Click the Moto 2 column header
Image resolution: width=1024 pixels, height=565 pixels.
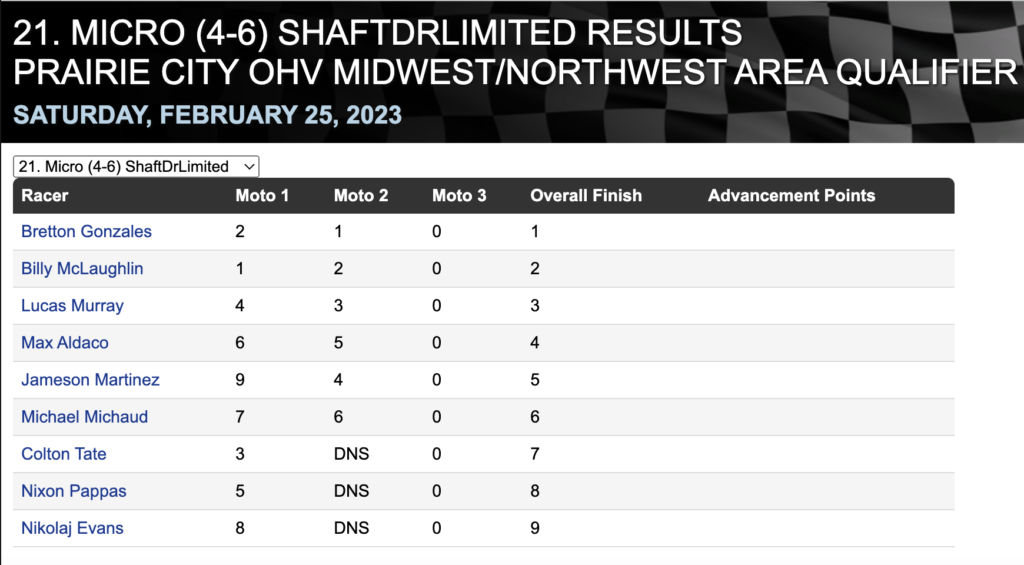click(x=360, y=195)
